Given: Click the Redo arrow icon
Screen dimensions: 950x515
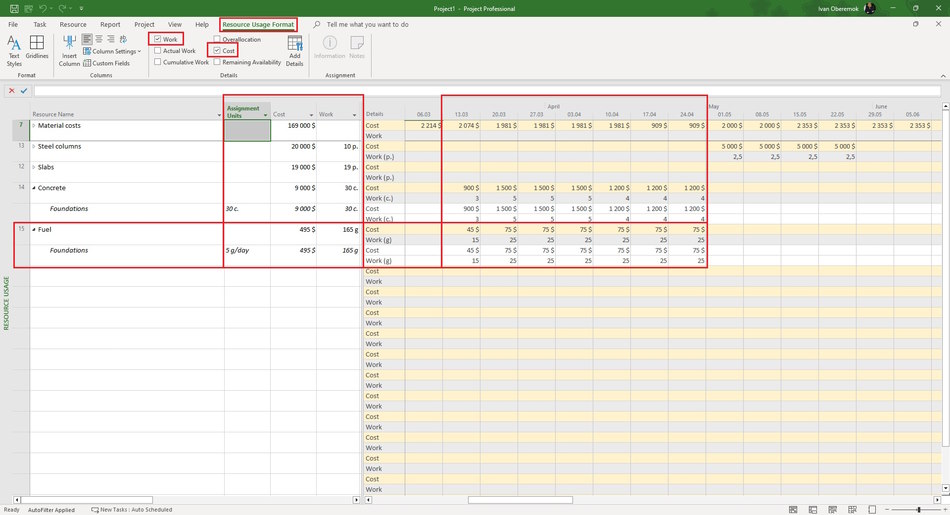Looking at the screenshot, I should [61, 8].
